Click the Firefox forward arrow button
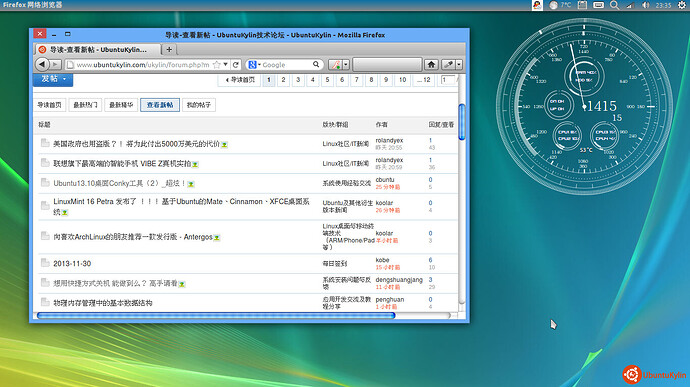The height and width of the screenshot is (387, 690). 55,65
